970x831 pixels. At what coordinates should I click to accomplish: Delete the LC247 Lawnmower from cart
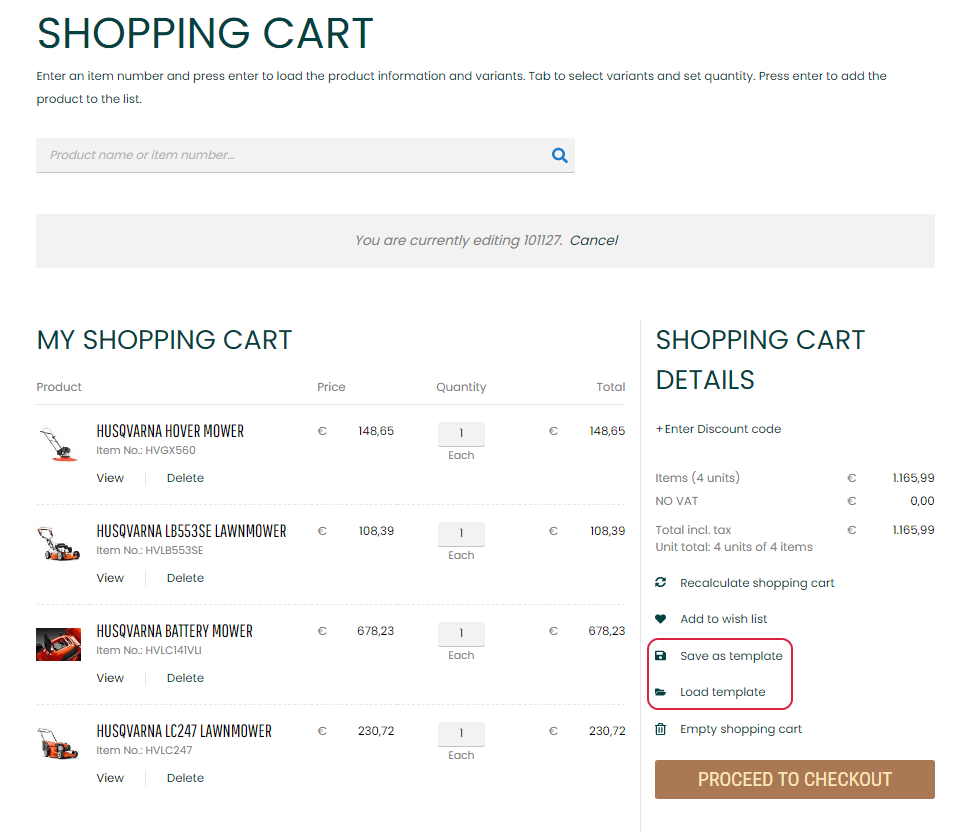coord(185,778)
